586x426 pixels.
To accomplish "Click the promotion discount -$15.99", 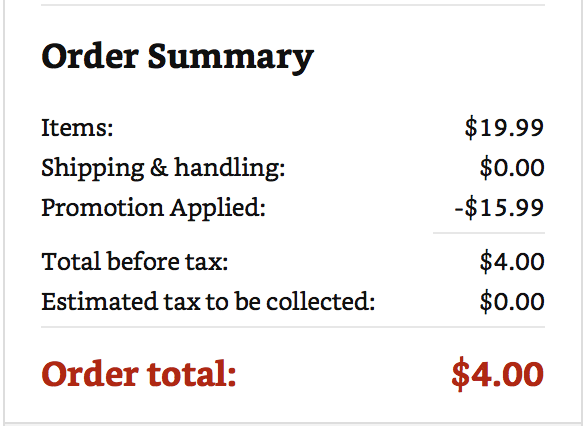I will point(499,208).
